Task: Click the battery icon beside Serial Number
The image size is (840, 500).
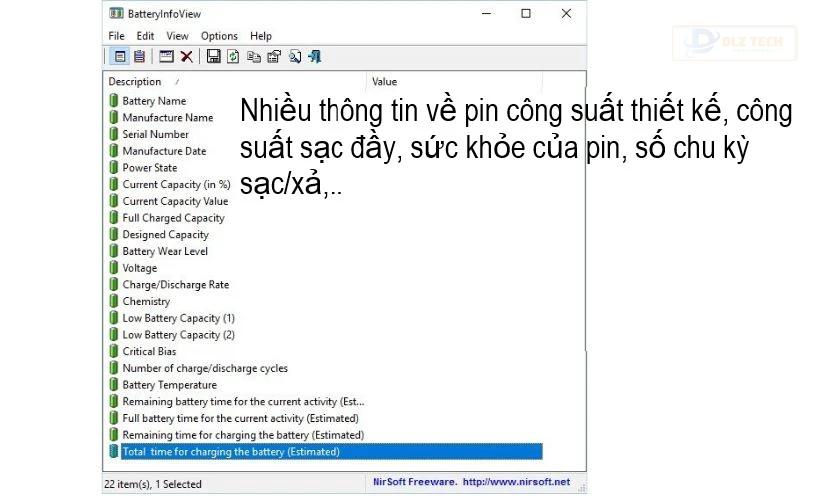Action: (x=114, y=134)
